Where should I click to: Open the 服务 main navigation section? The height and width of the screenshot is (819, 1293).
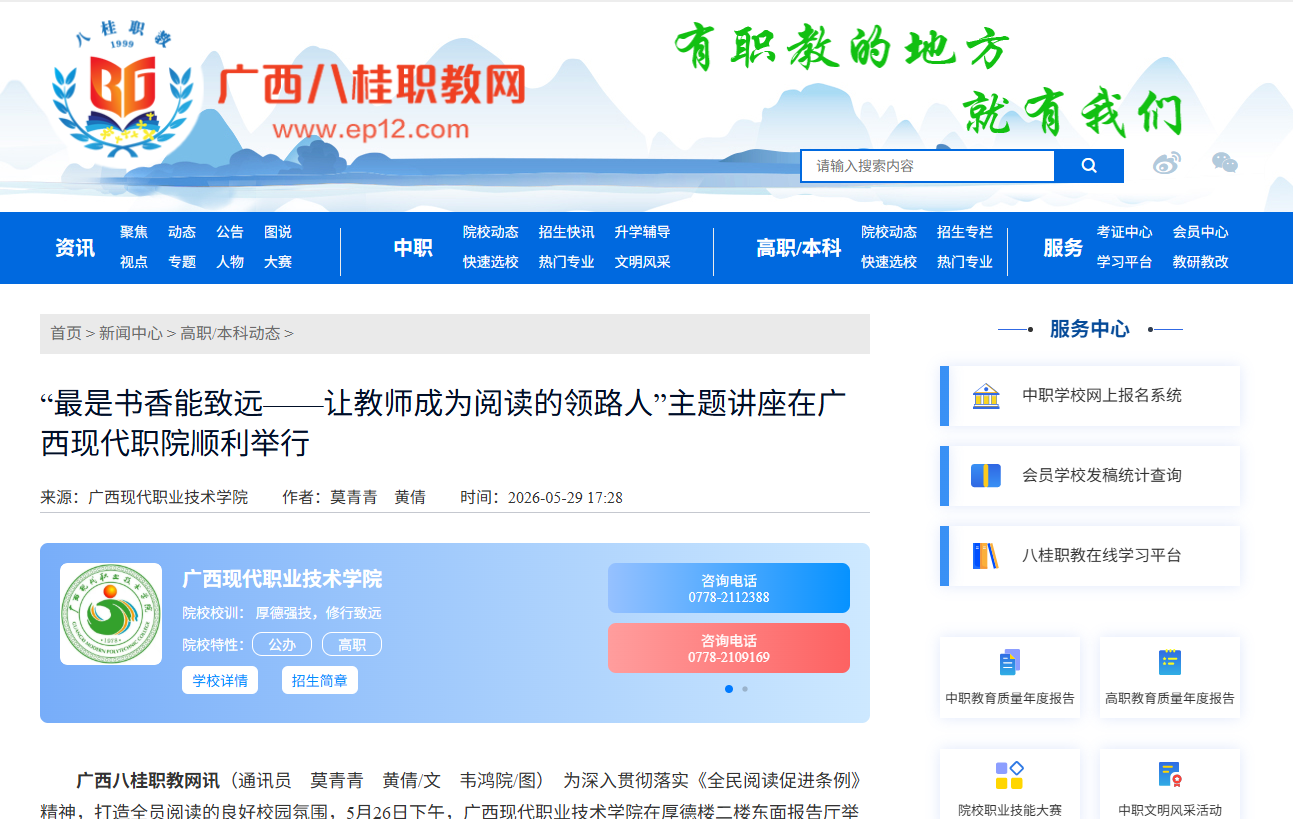1063,248
